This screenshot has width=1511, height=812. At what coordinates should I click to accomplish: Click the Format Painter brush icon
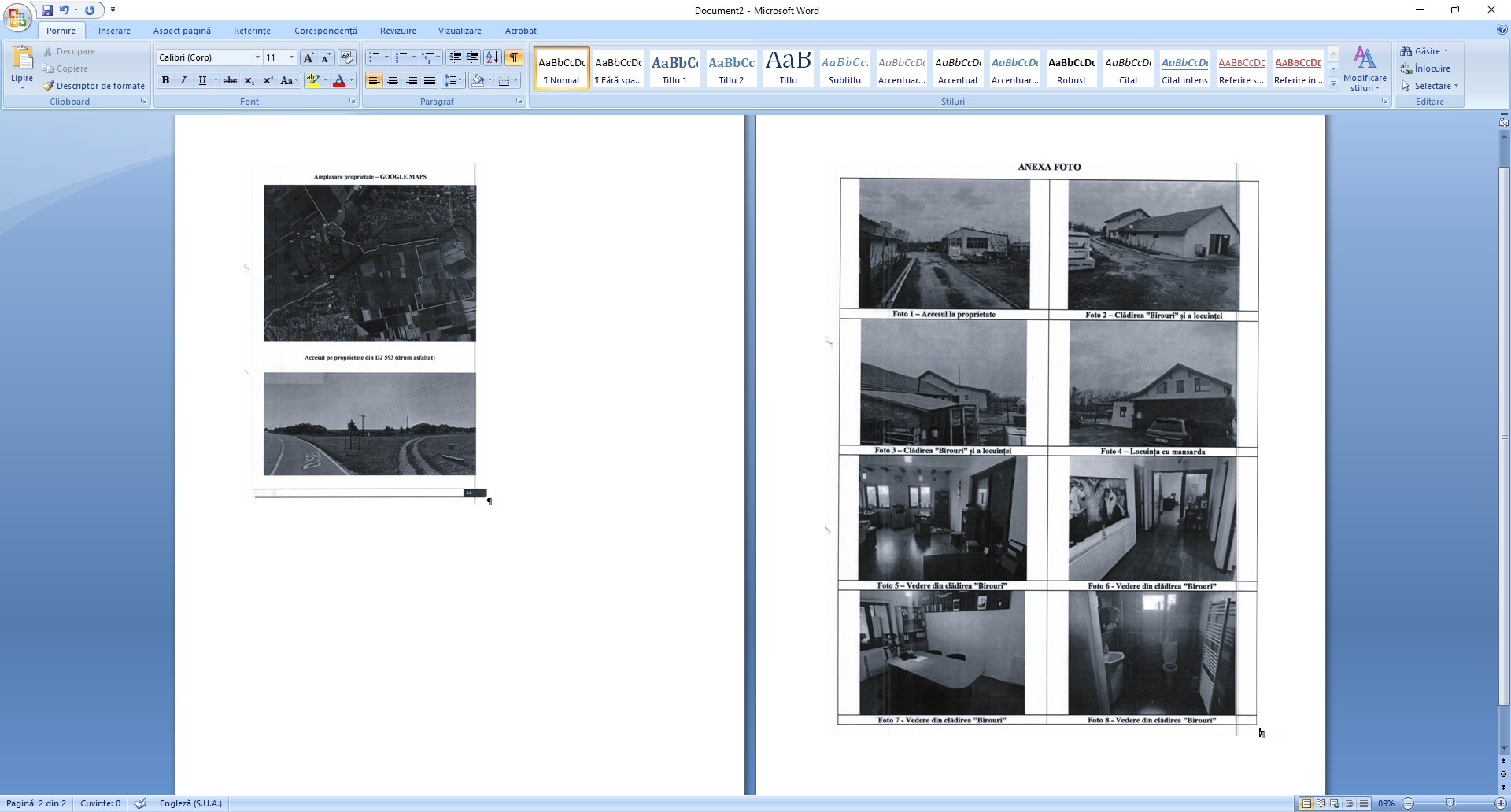coord(48,86)
